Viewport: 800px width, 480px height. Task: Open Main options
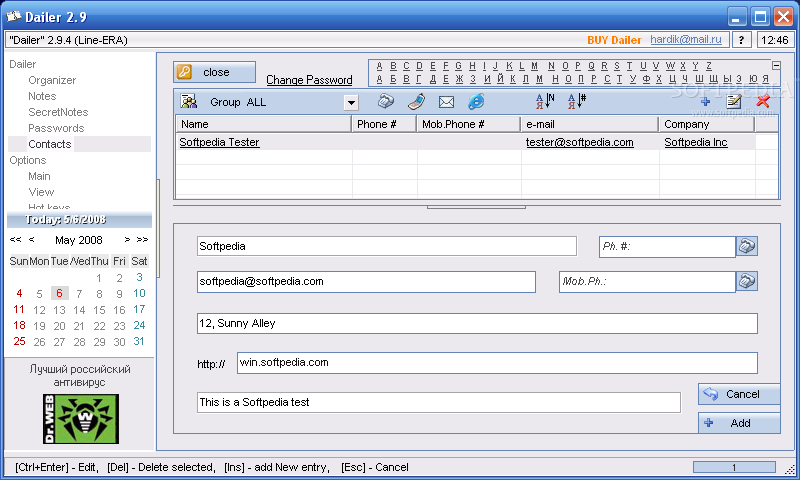pos(39,176)
